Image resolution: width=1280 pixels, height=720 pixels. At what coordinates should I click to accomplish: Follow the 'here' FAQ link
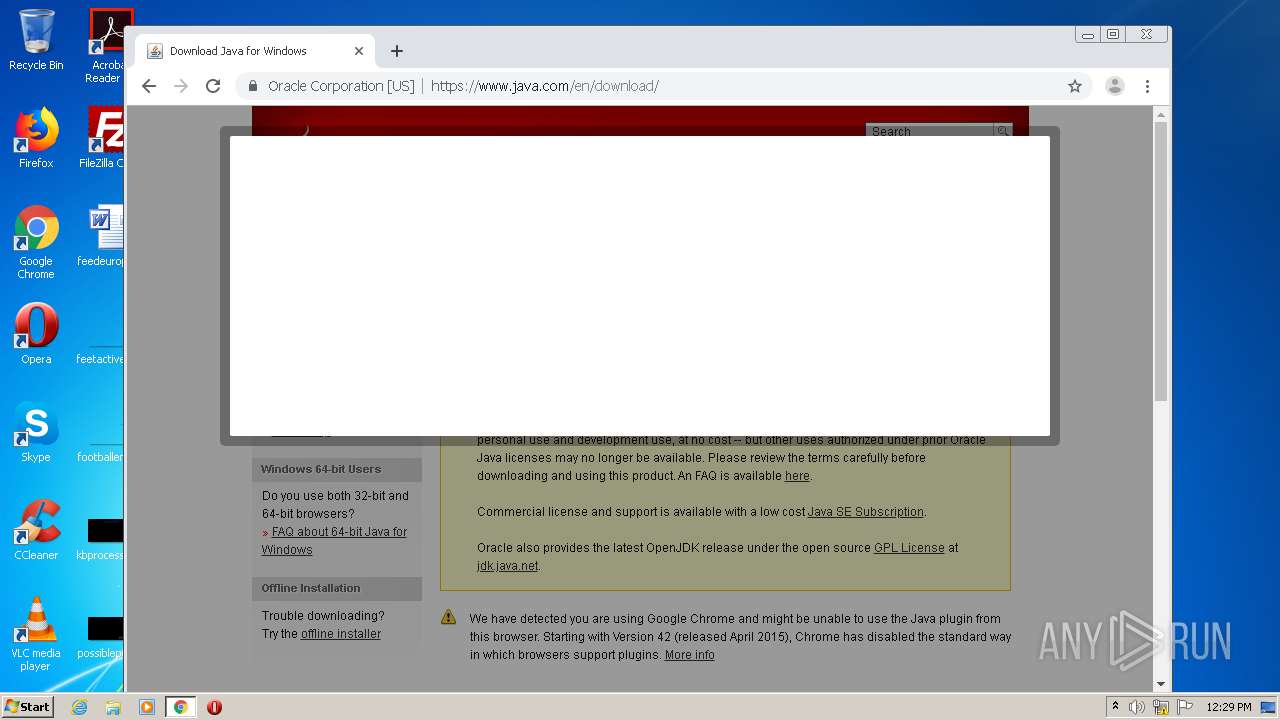tap(797, 476)
